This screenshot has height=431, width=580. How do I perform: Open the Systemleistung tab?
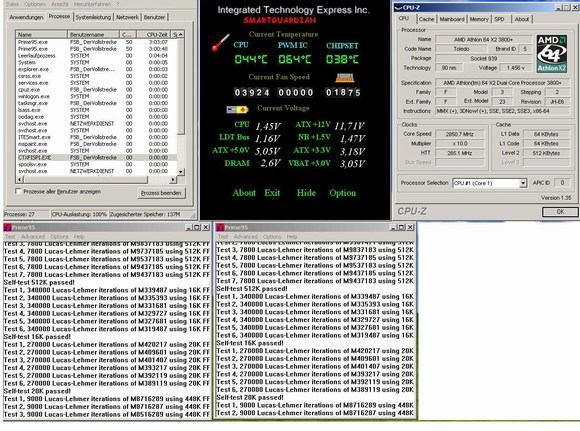93,17
